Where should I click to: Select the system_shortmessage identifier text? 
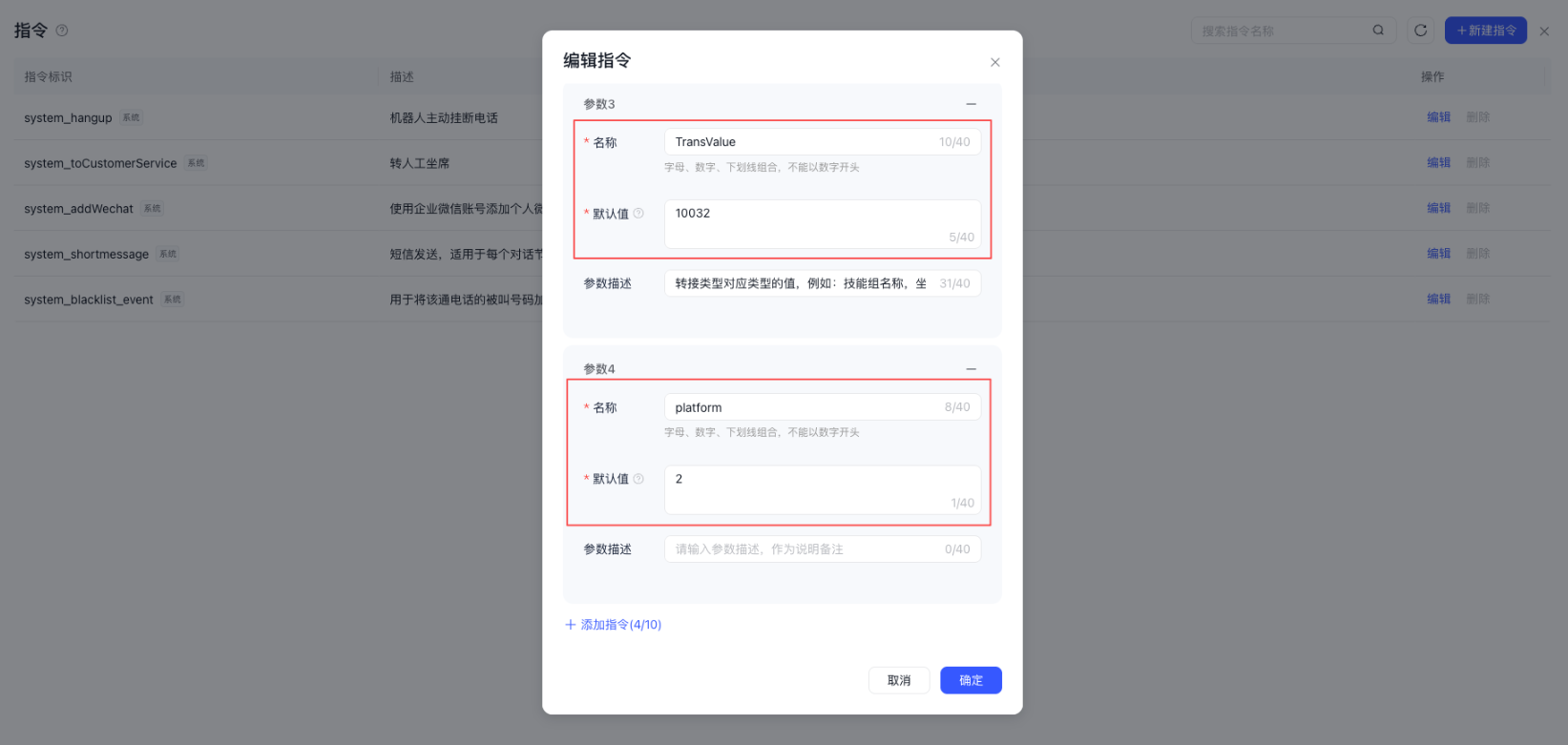86,255
